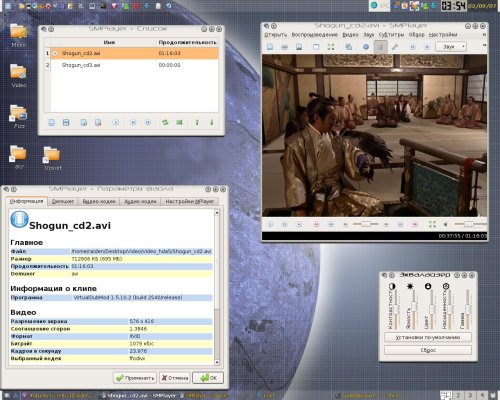The image size is (500, 400).
Task: Click the open-file icon in SMPlayer toolbar
Action: 270,47
